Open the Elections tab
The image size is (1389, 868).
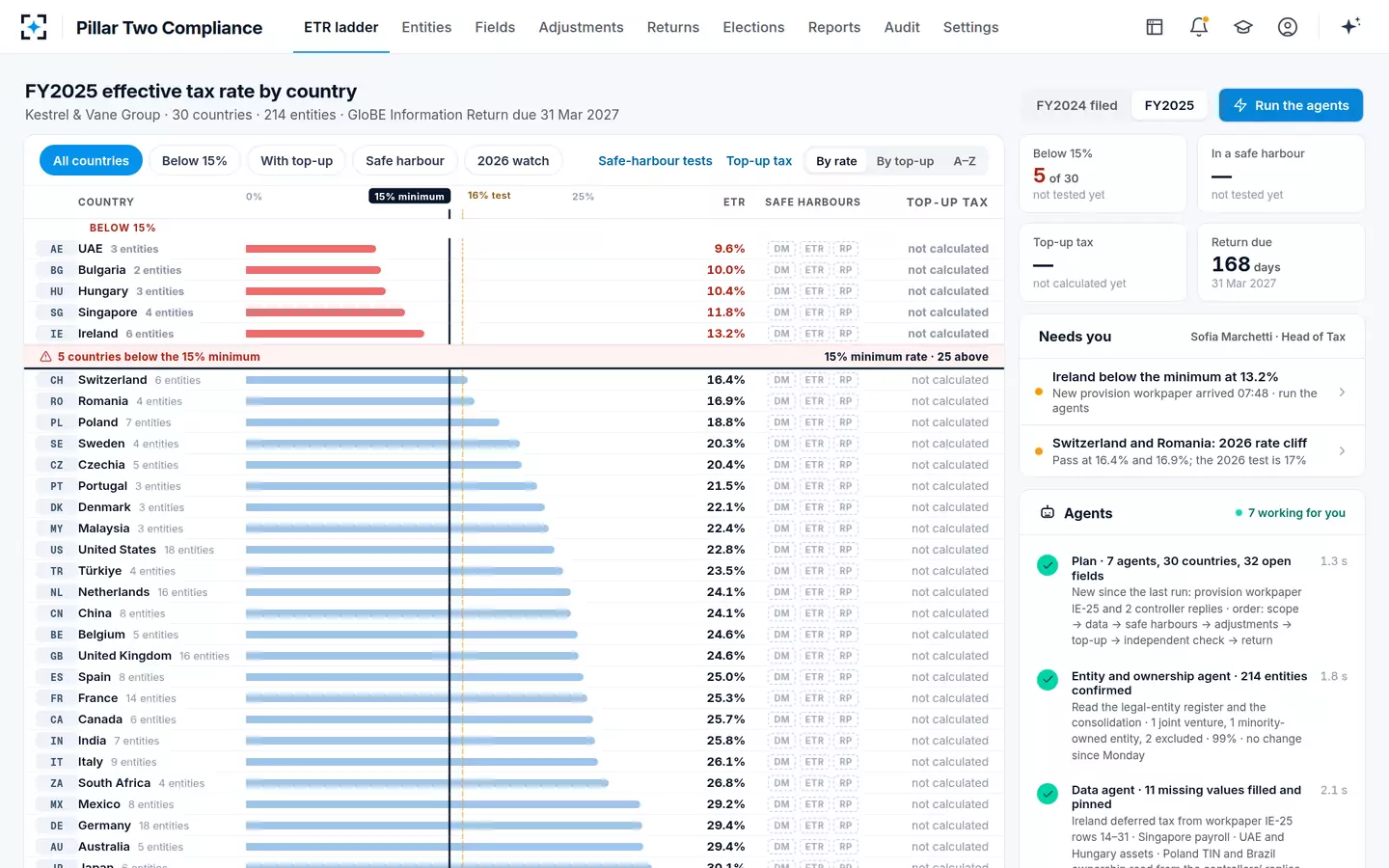click(753, 27)
